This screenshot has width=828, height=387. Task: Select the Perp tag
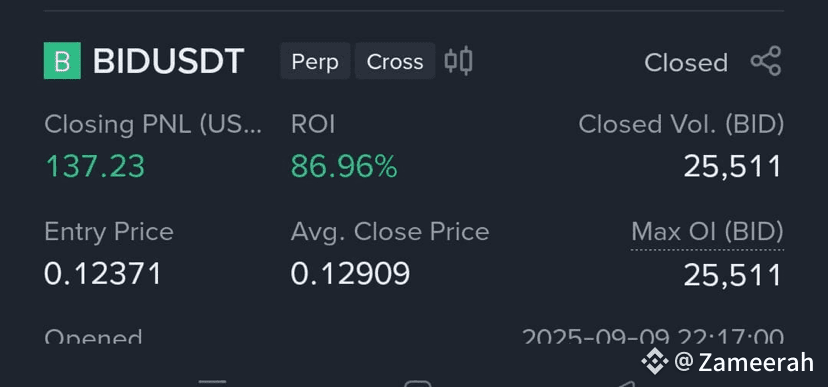315,61
